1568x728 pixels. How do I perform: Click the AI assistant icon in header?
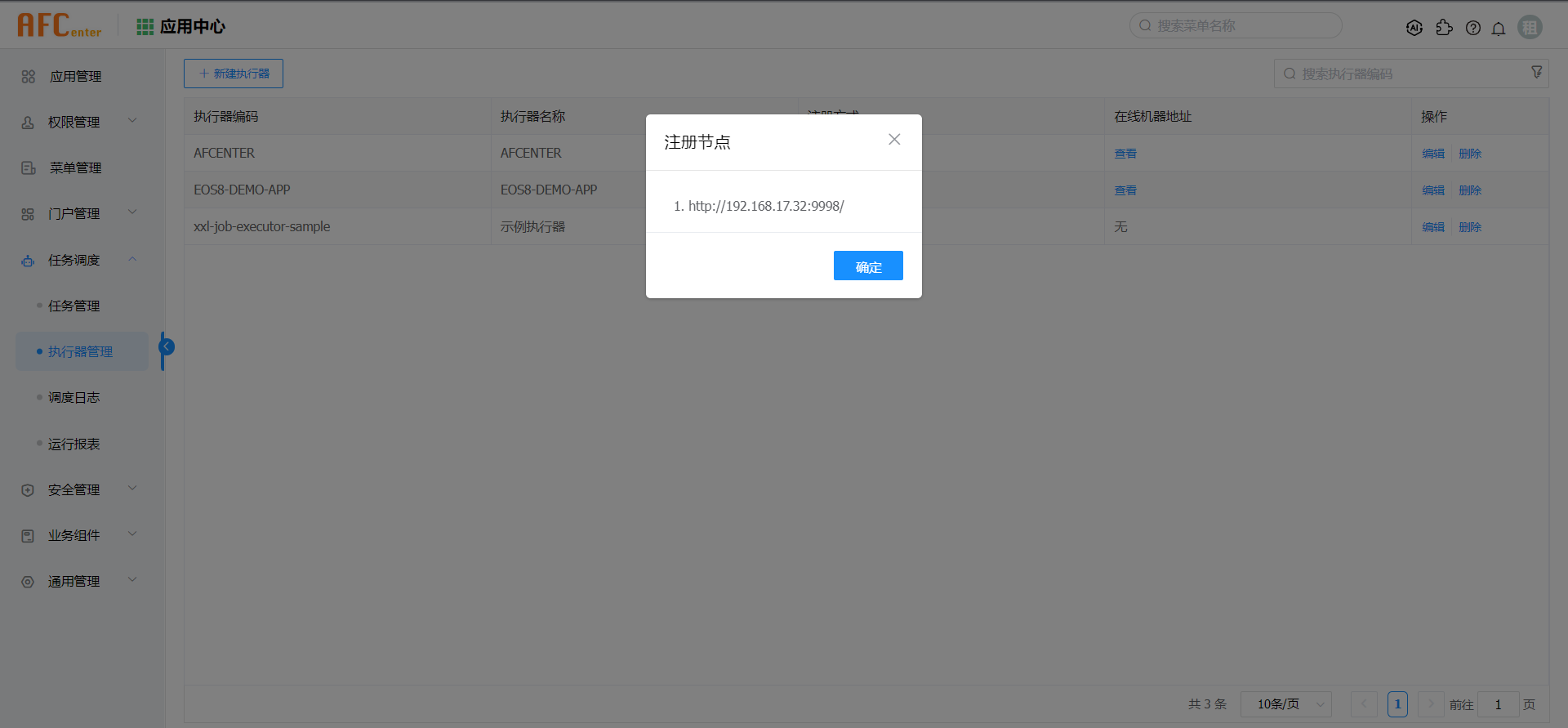1414,28
